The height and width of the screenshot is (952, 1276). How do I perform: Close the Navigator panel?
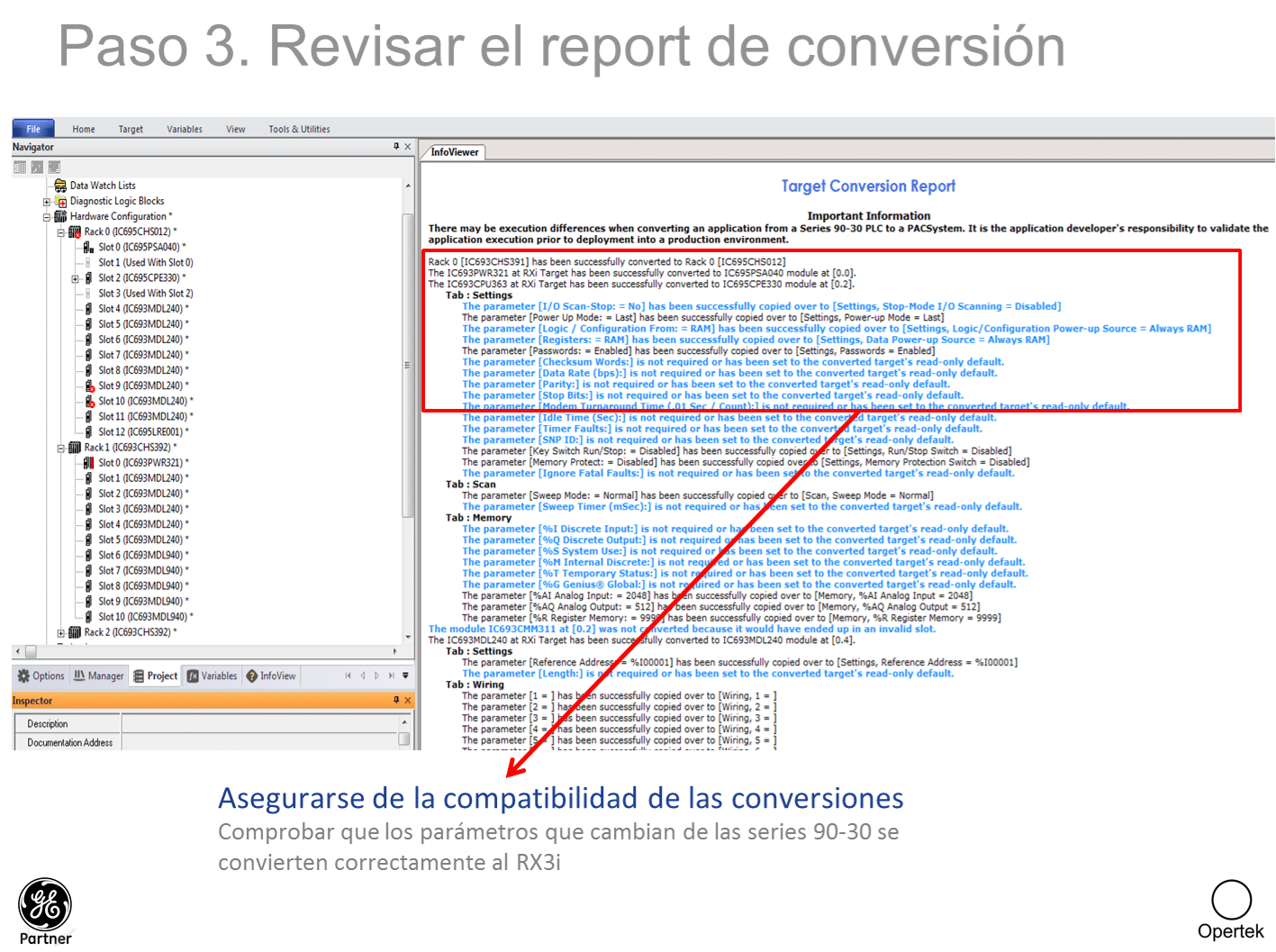pyautogui.click(x=407, y=146)
